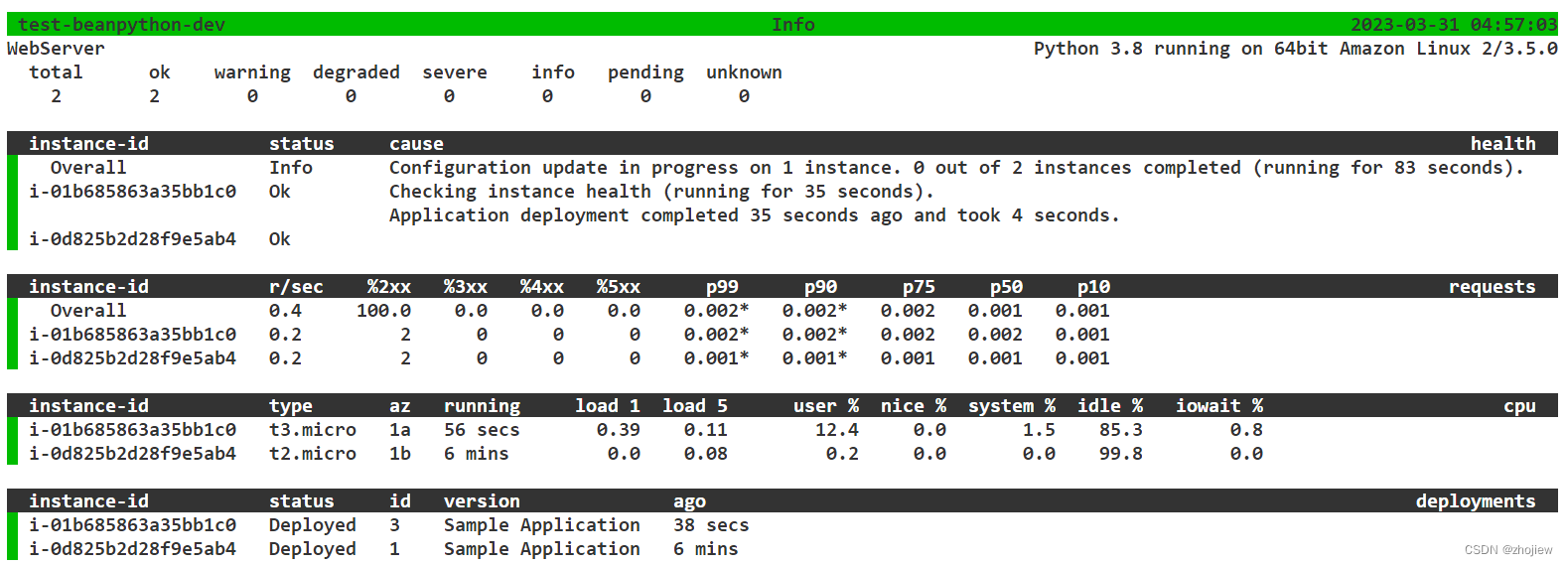Click the 12.4 user % value
The width and height of the screenshot is (1568, 566).
[837, 430]
